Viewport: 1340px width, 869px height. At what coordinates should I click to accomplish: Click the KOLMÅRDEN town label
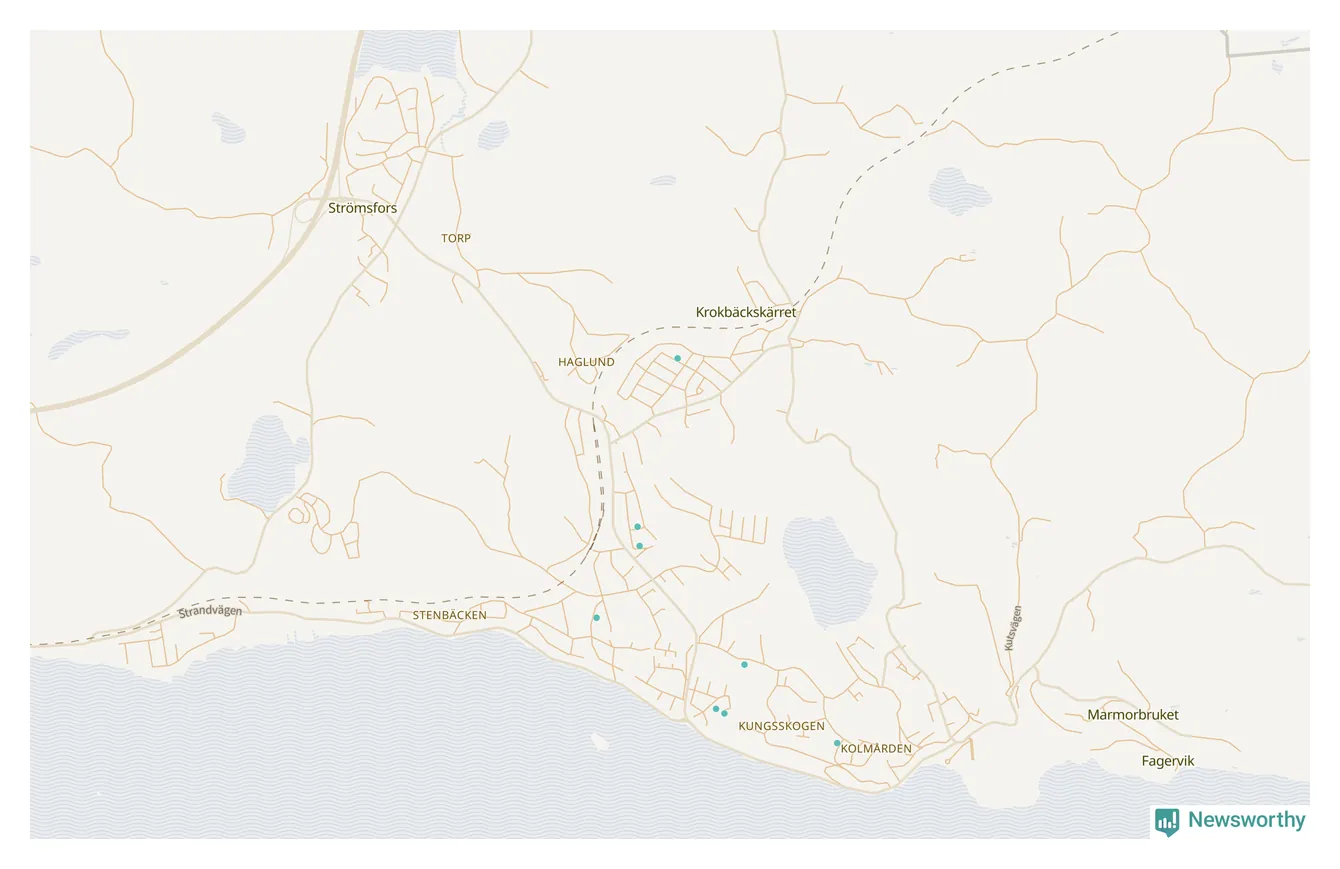click(x=877, y=748)
